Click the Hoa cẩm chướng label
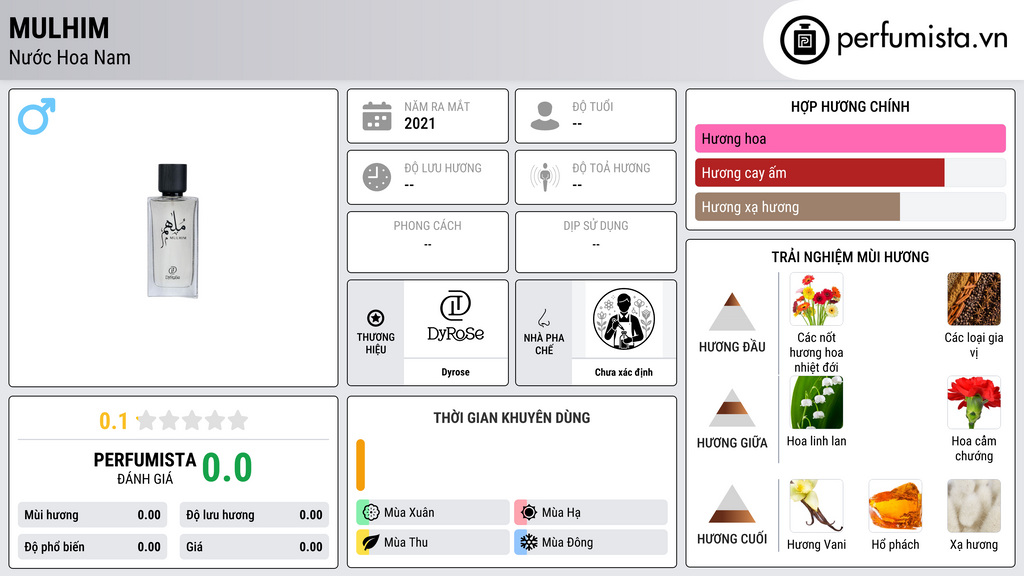 click(x=974, y=449)
